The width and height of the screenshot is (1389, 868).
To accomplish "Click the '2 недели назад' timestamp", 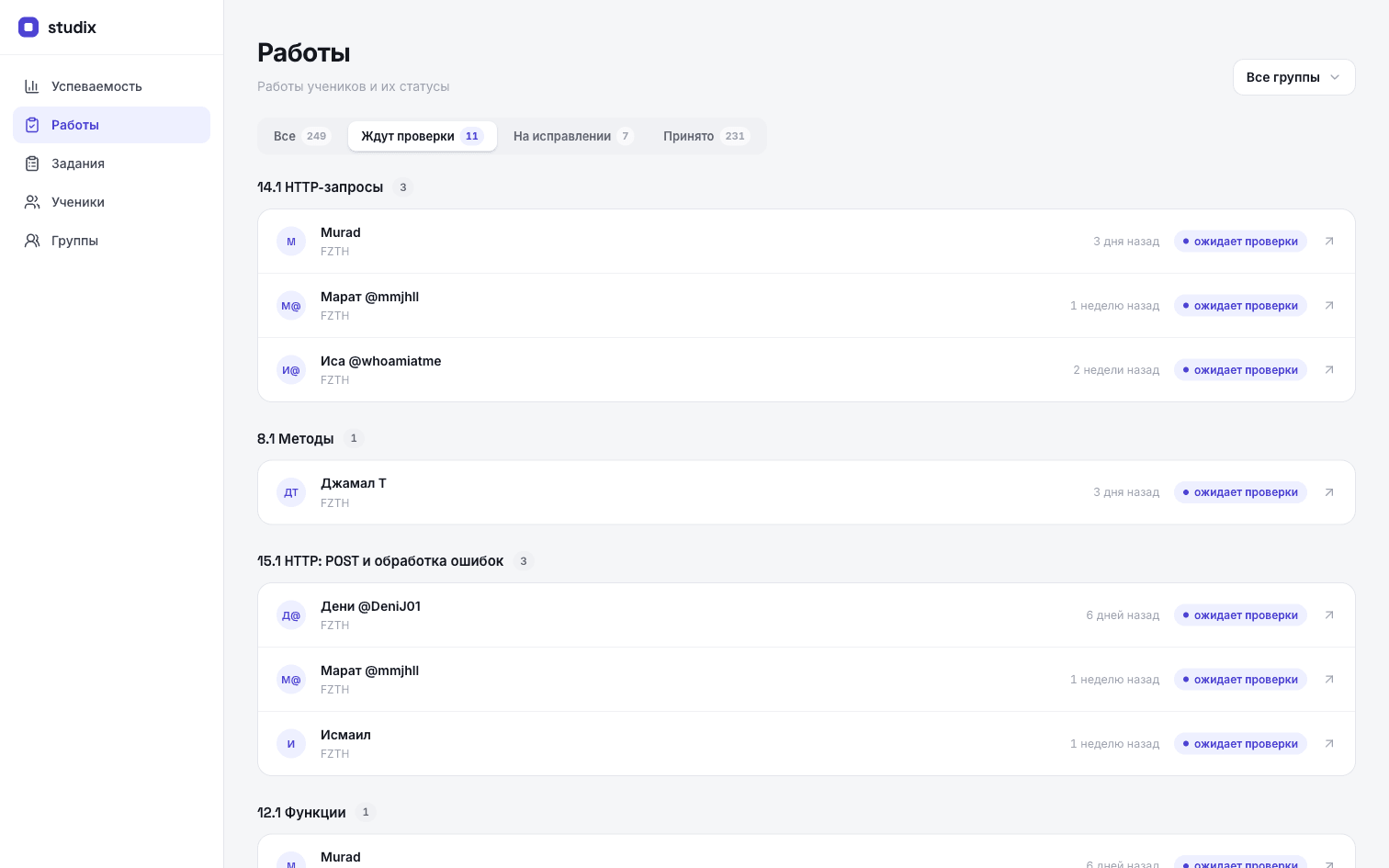I will [x=1116, y=370].
